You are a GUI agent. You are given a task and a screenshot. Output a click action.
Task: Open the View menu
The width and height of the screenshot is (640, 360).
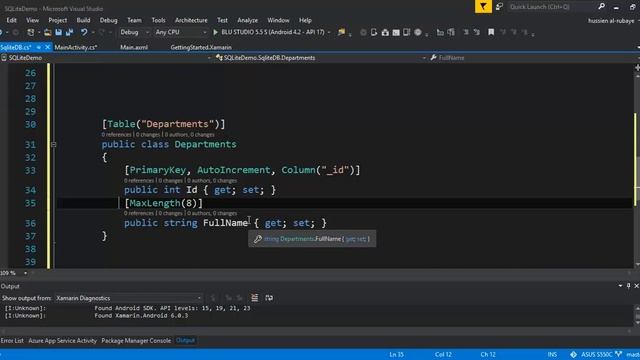coord(32,20)
